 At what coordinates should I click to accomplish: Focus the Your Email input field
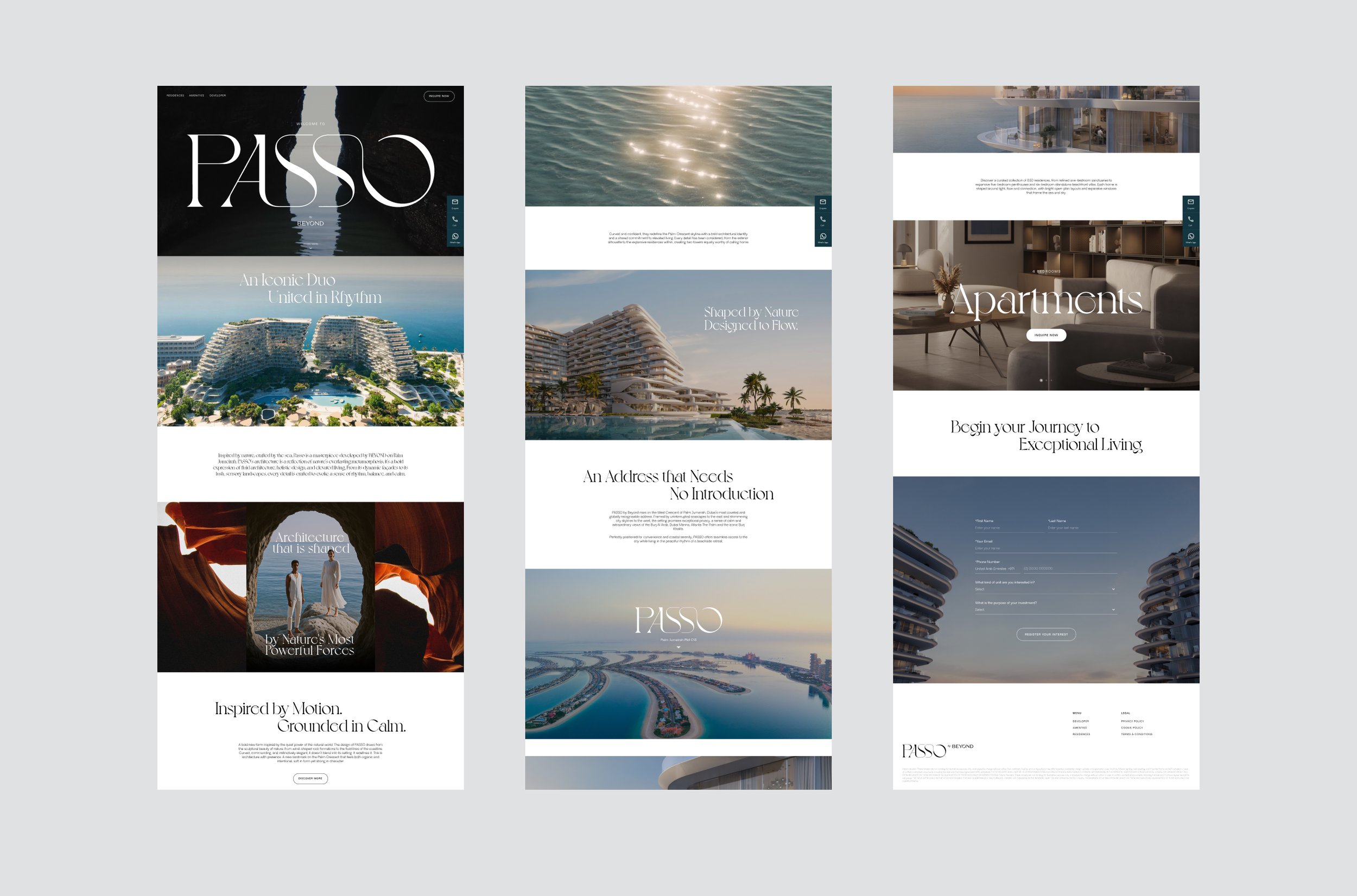(x=1045, y=549)
